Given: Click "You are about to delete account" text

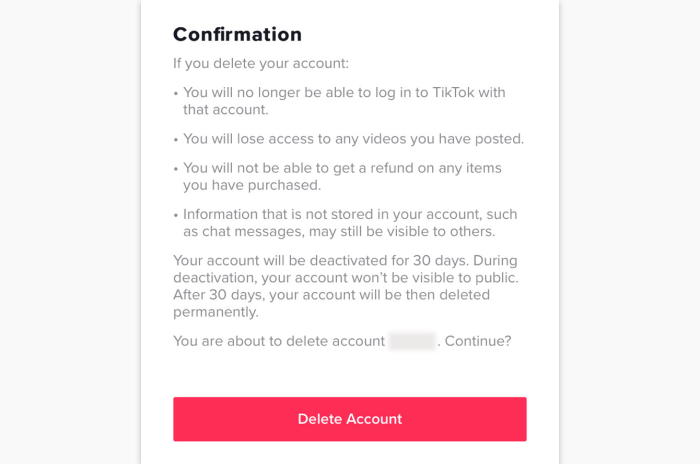Looking at the screenshot, I should tap(279, 341).
